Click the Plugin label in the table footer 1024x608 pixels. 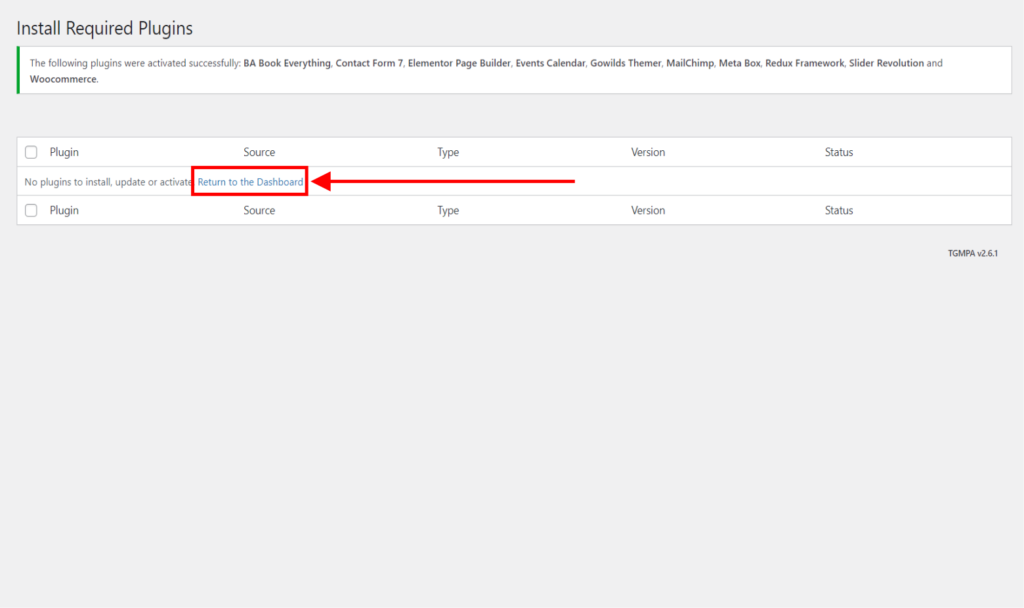[x=64, y=210]
